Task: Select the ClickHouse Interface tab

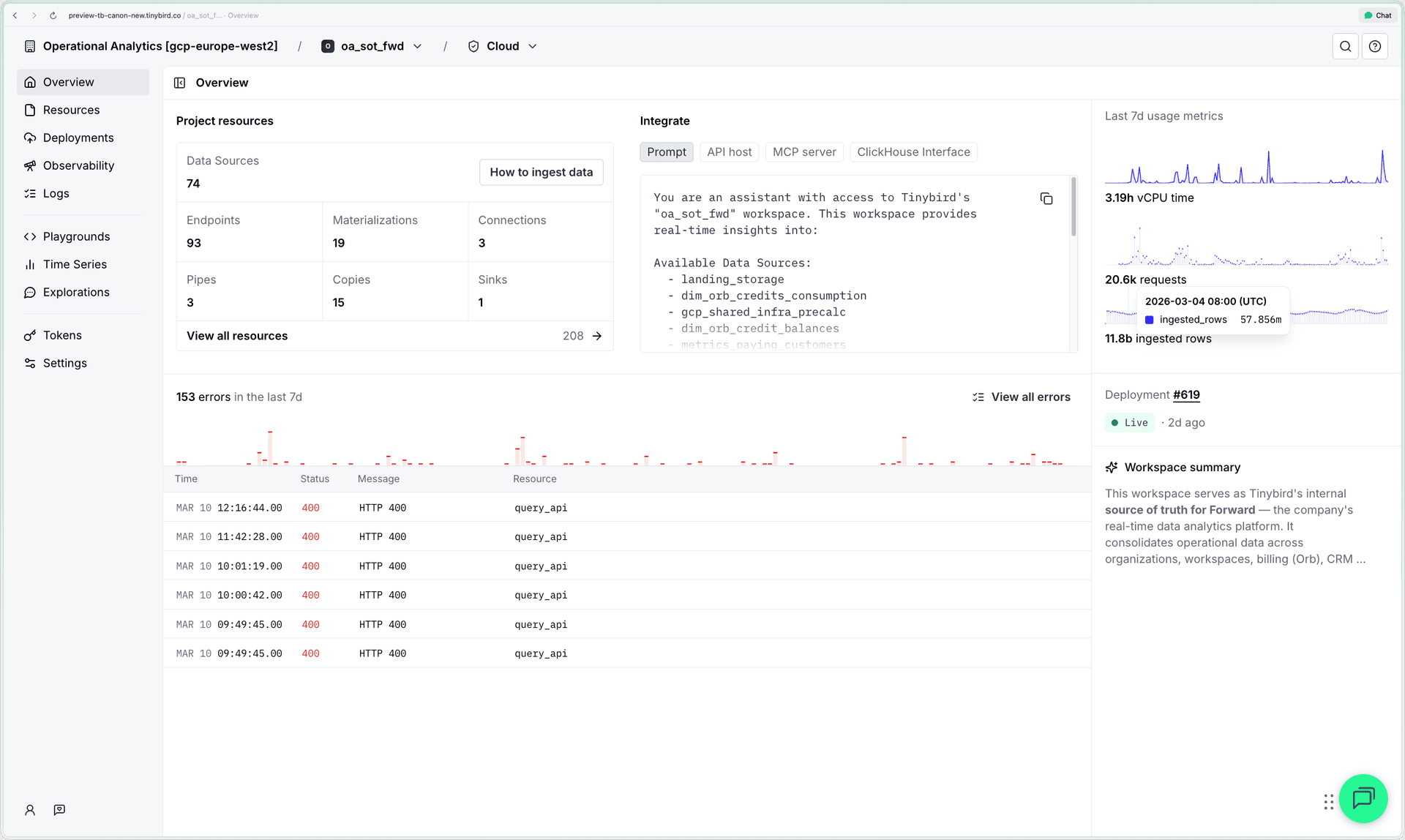Action: coord(913,151)
